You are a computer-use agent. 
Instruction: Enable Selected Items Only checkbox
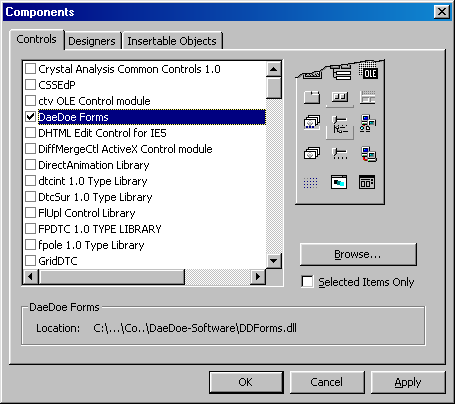[x=307, y=281]
